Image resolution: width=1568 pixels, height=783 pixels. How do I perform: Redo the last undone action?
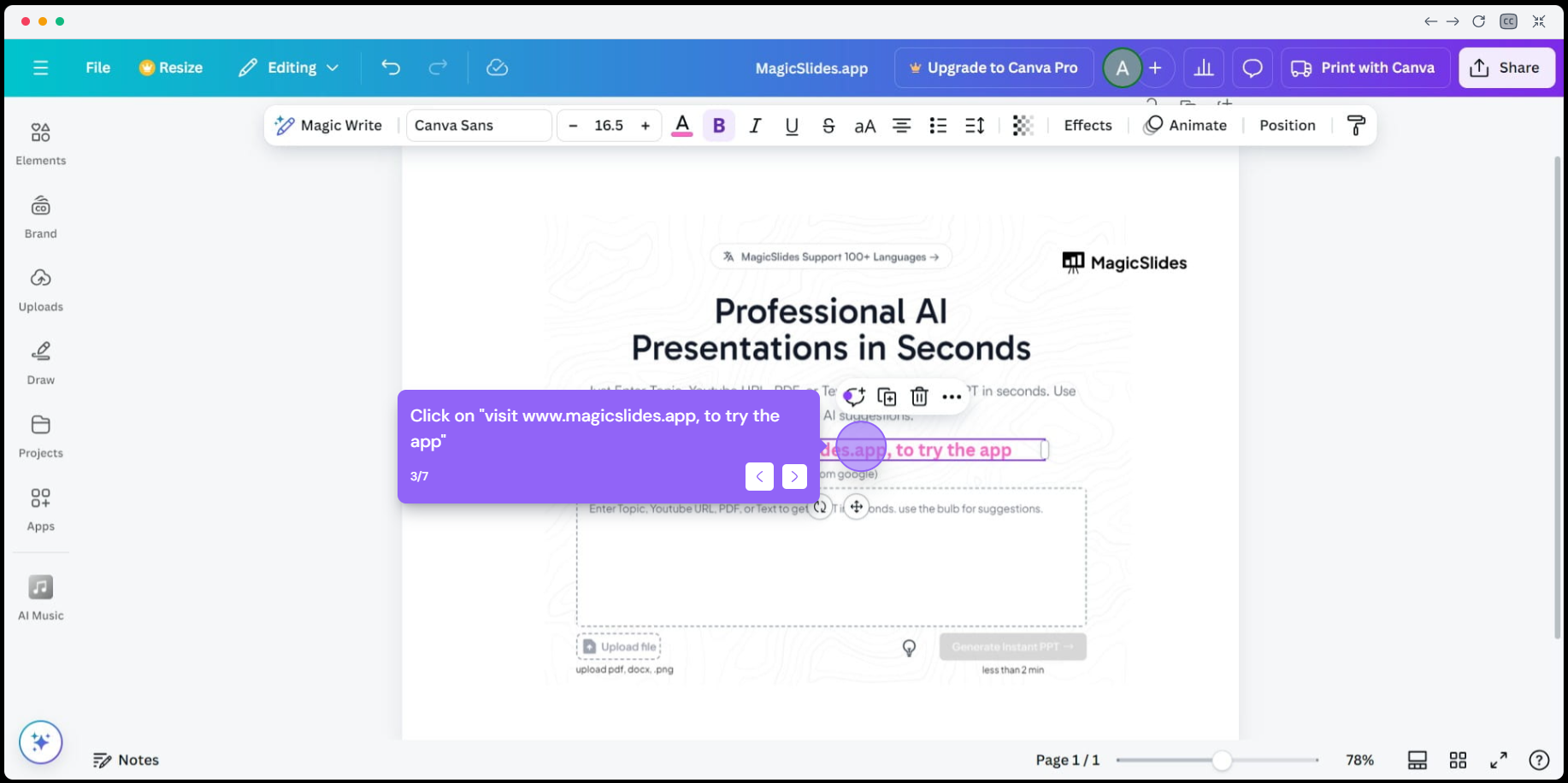pos(438,68)
